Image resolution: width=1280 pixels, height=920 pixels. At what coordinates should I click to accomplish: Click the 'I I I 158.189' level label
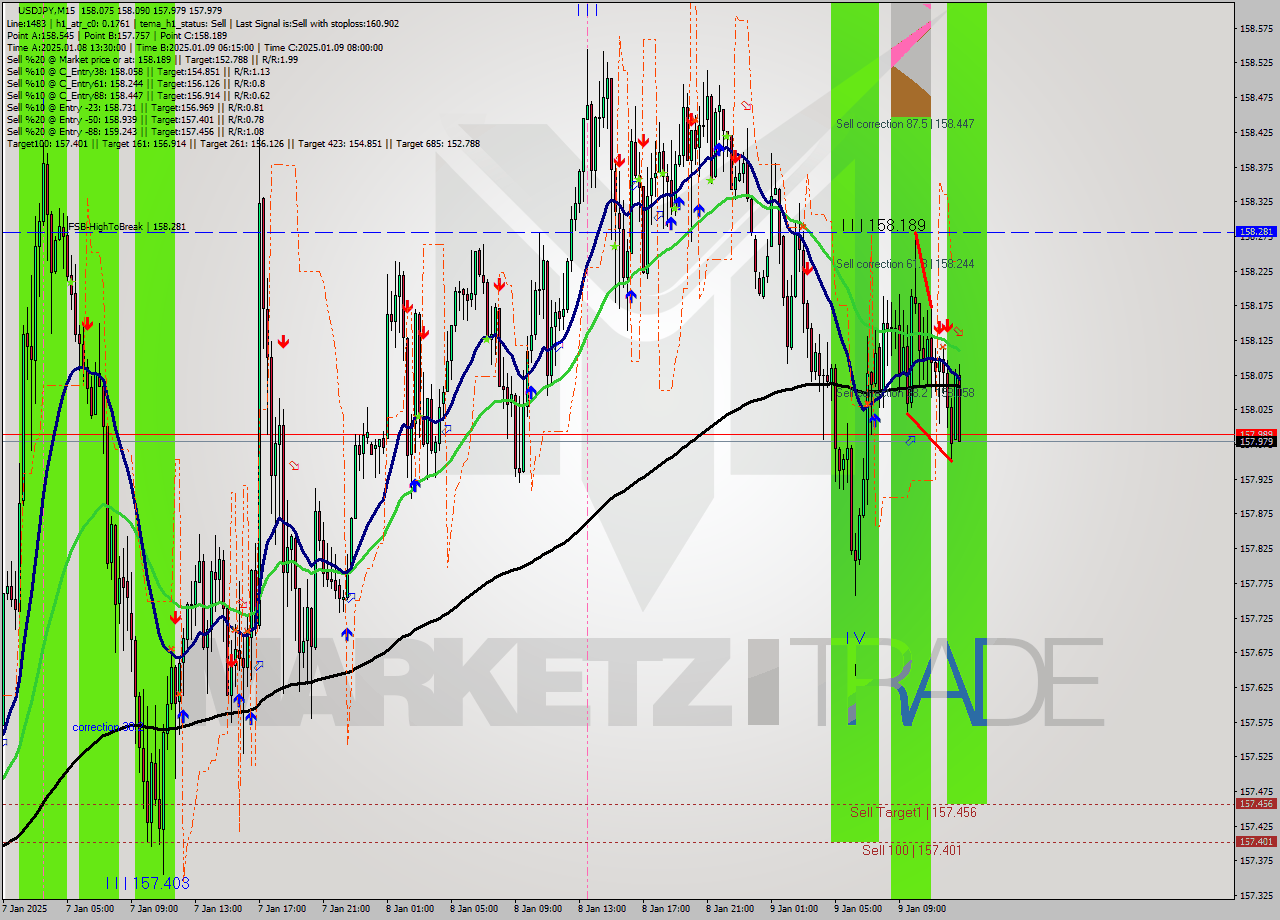point(884,226)
